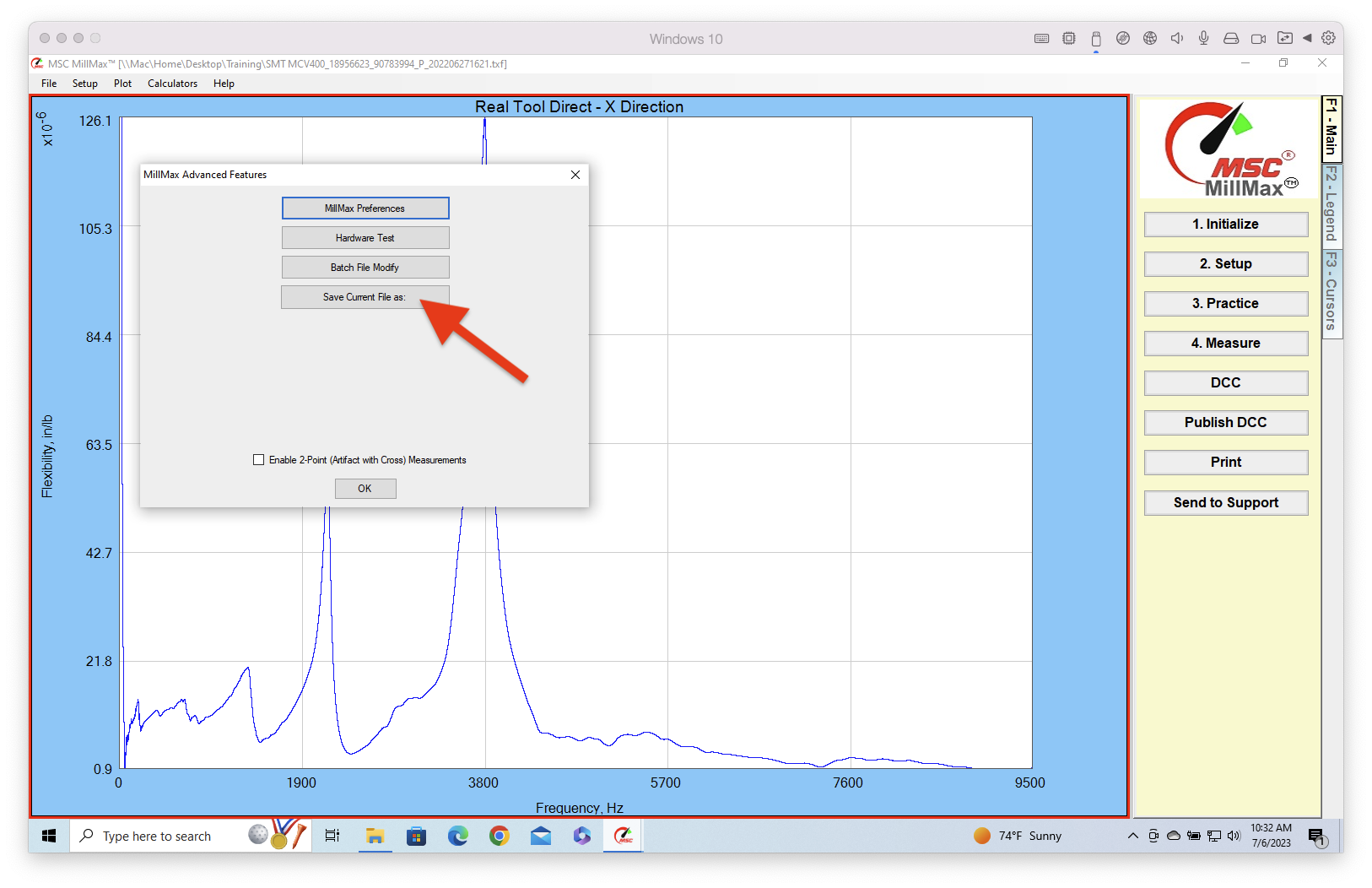
Task: Open the notification center icon
Action: coord(1317,837)
